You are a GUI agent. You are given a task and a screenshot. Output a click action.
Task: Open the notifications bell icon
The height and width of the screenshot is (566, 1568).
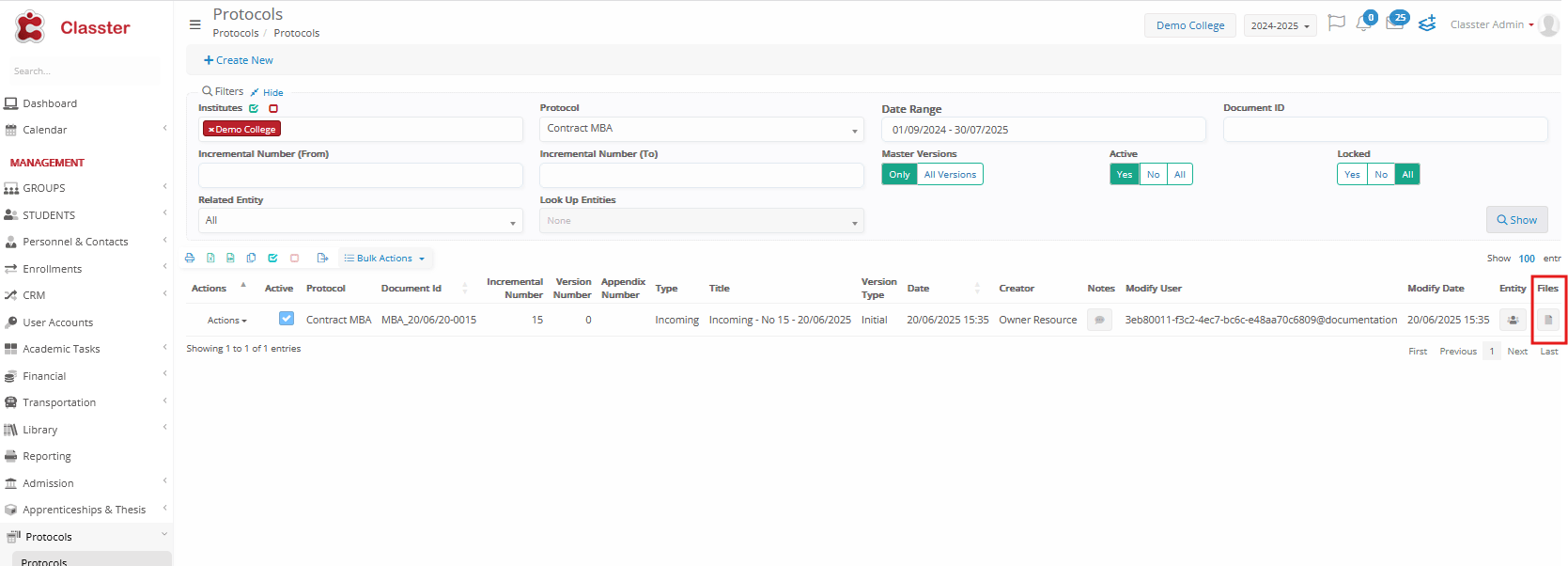[x=1364, y=24]
